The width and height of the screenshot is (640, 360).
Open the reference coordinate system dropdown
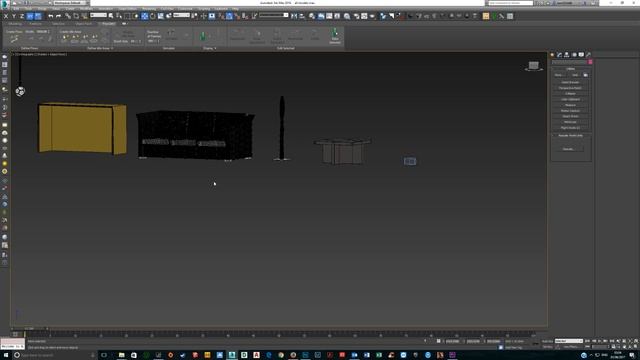pyautogui.click(x=182, y=15)
